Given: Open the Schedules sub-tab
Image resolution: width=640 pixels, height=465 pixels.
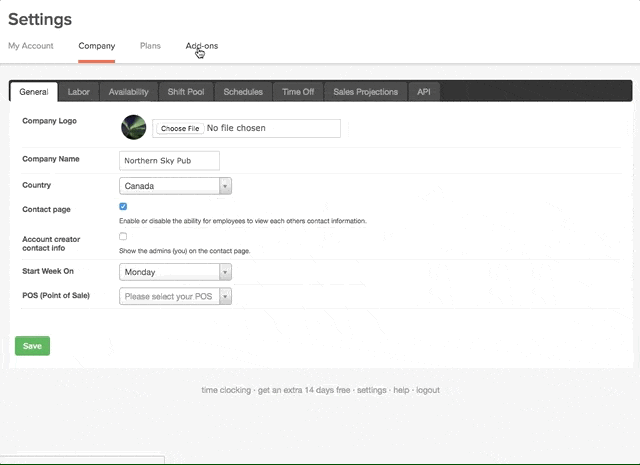Looking at the screenshot, I should (243, 92).
